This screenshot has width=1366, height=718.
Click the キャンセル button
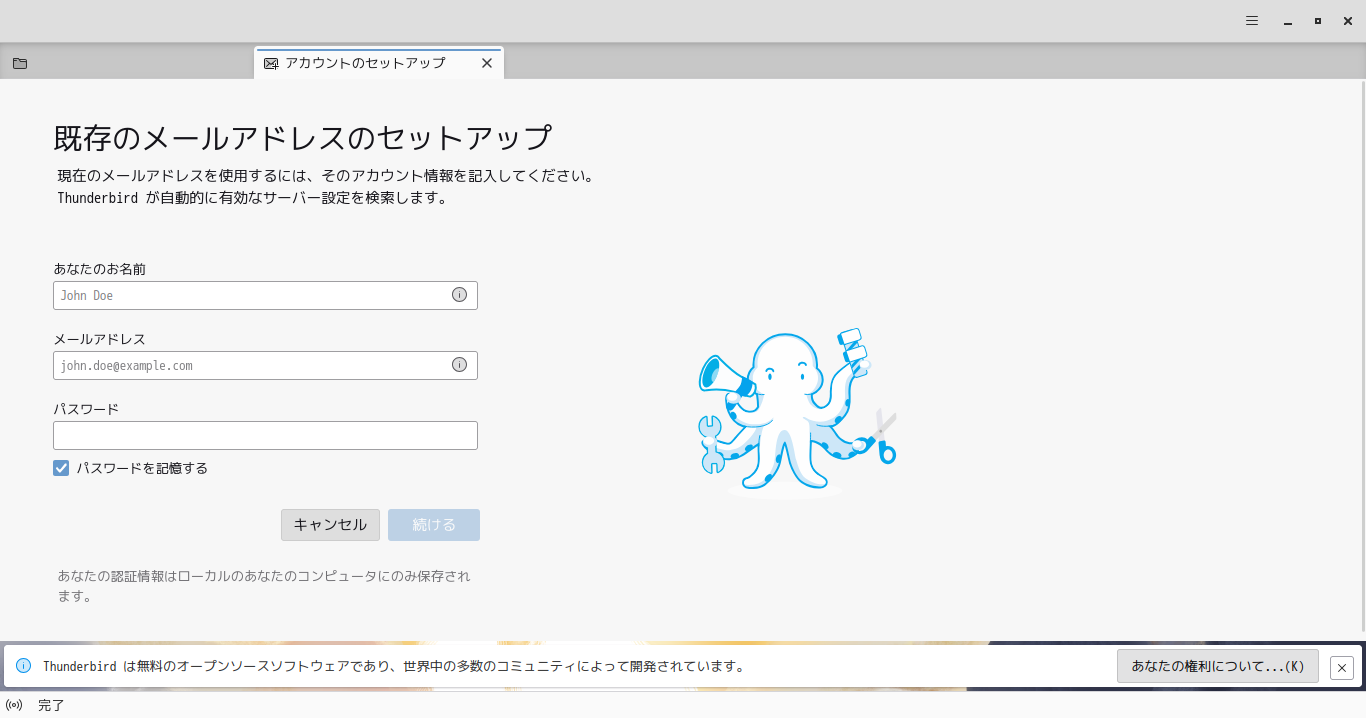tap(330, 525)
